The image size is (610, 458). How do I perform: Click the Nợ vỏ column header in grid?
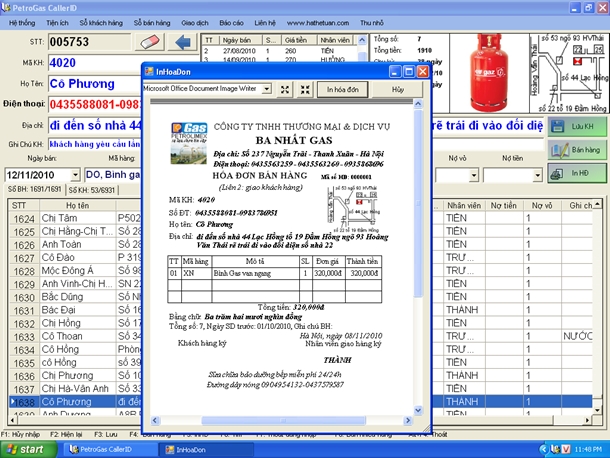coord(542,205)
